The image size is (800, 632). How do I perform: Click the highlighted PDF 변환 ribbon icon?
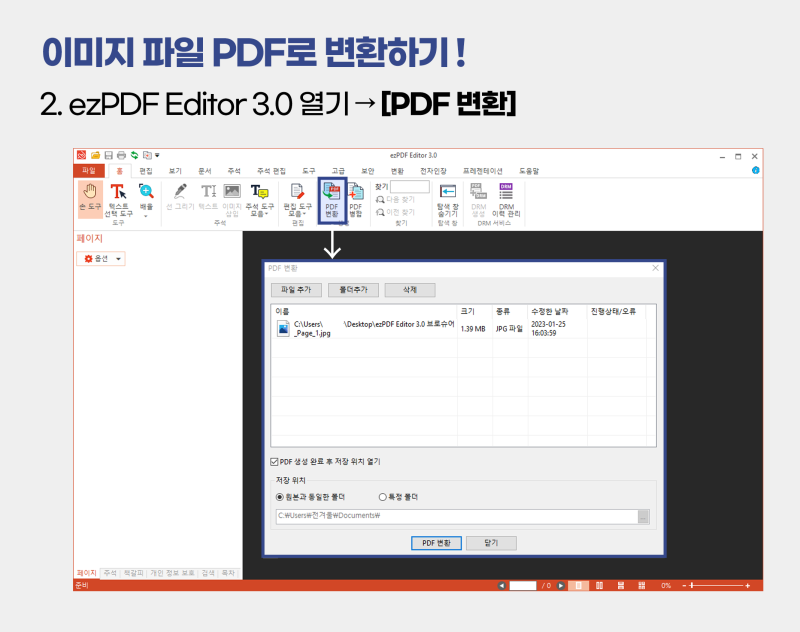tap(332, 197)
